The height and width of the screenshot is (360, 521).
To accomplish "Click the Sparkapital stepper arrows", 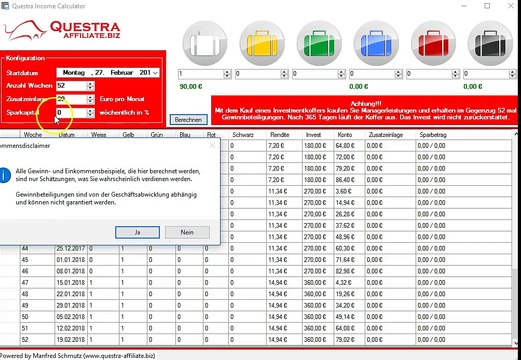I will coord(90,113).
